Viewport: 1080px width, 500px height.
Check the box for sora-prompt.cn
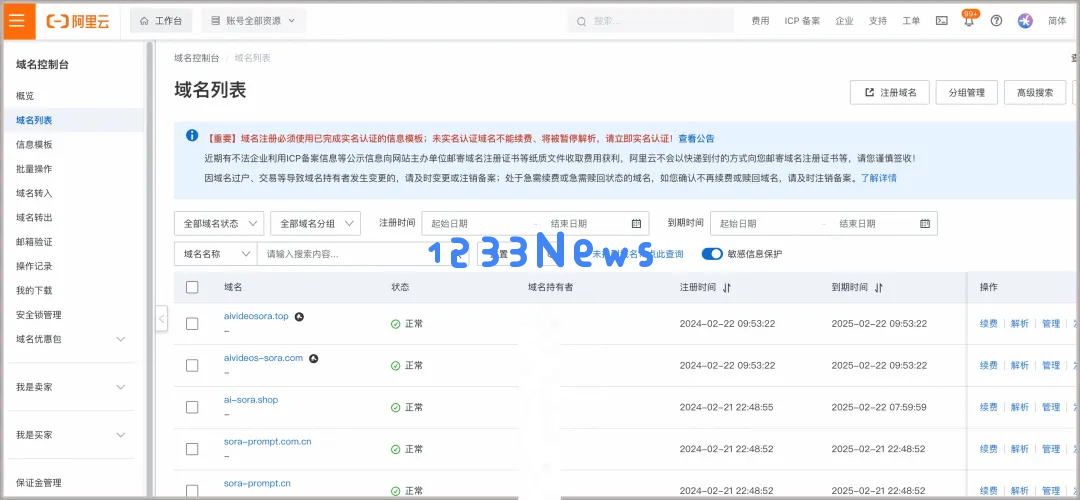[192, 491]
